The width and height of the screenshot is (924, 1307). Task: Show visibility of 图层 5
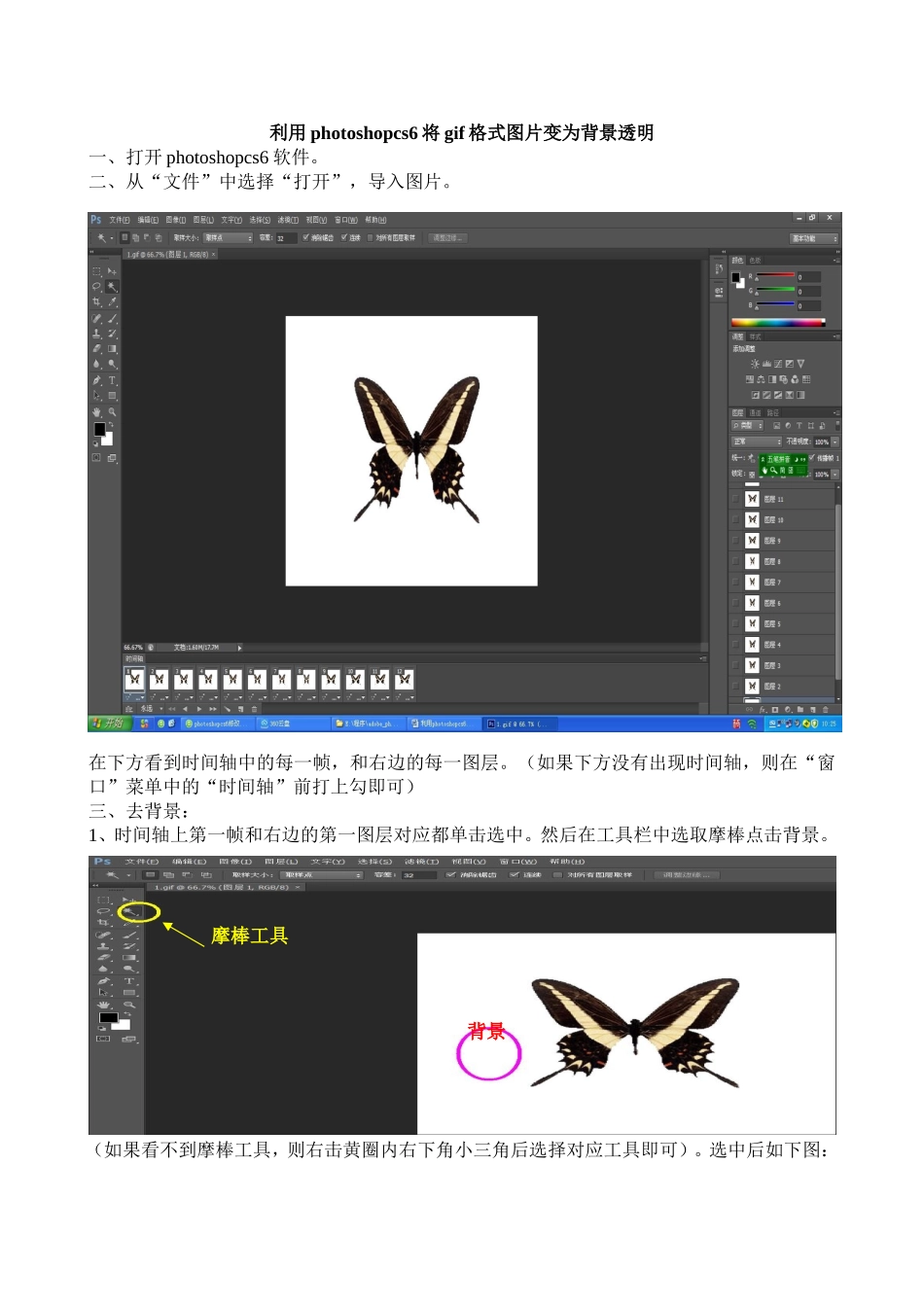pyautogui.click(x=736, y=623)
